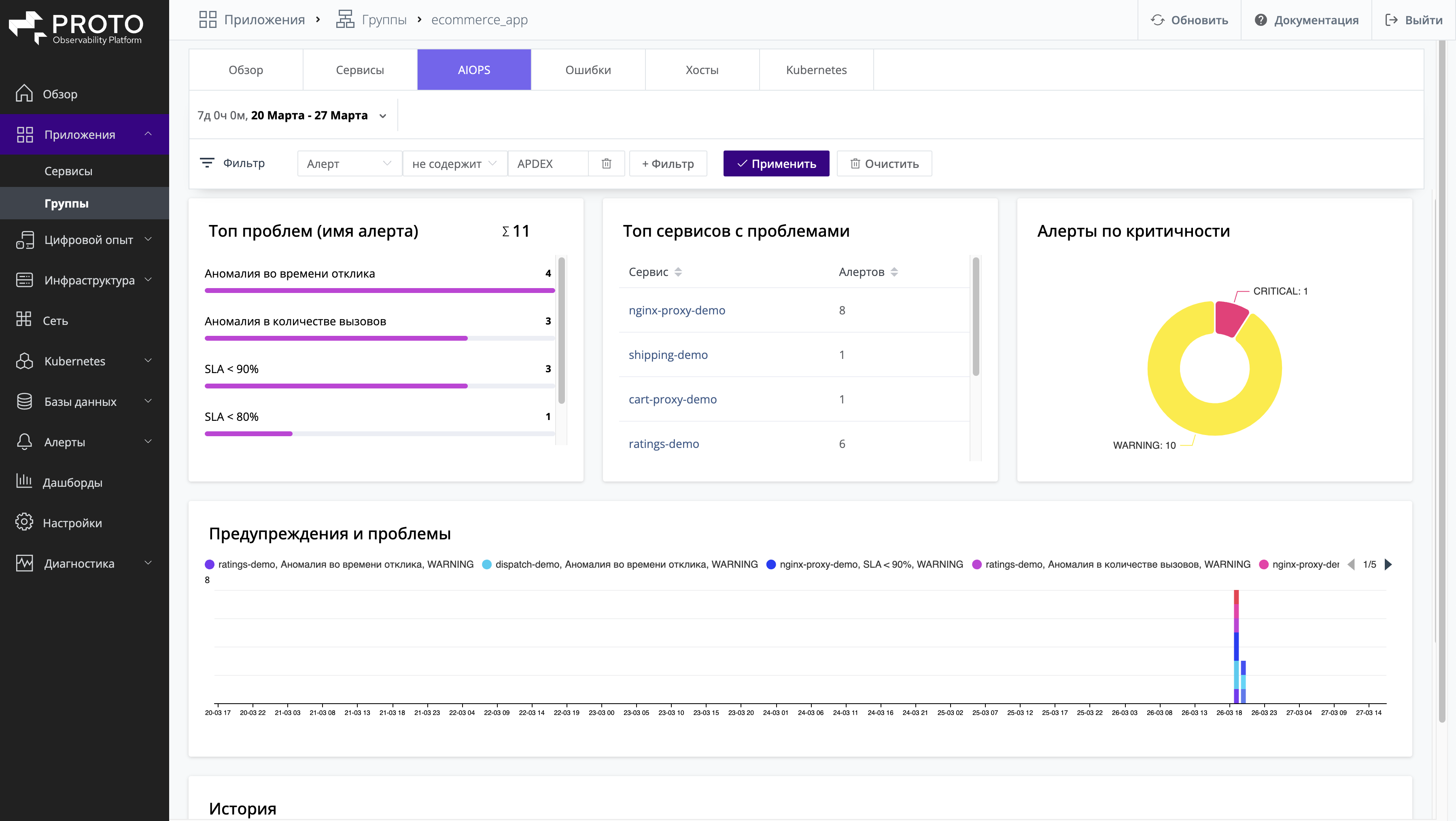The height and width of the screenshot is (821, 1456).
Task: Sort by Сервис column arrows
Action: point(678,272)
